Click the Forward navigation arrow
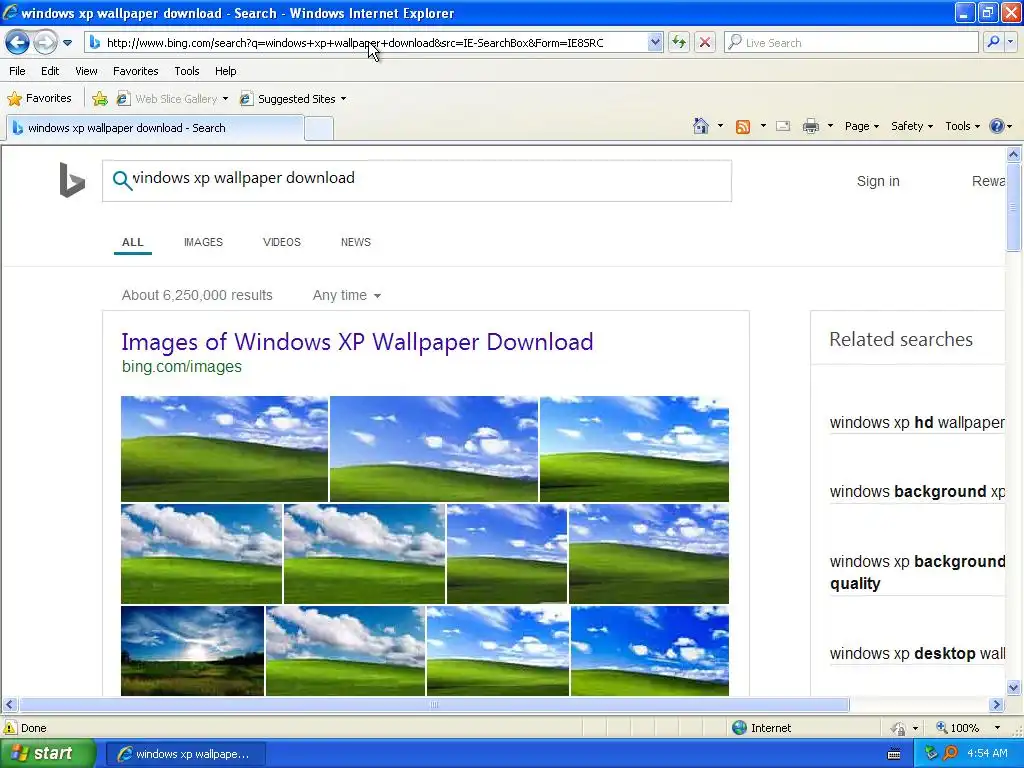Viewport: 1024px width, 768px height. pos(45,43)
